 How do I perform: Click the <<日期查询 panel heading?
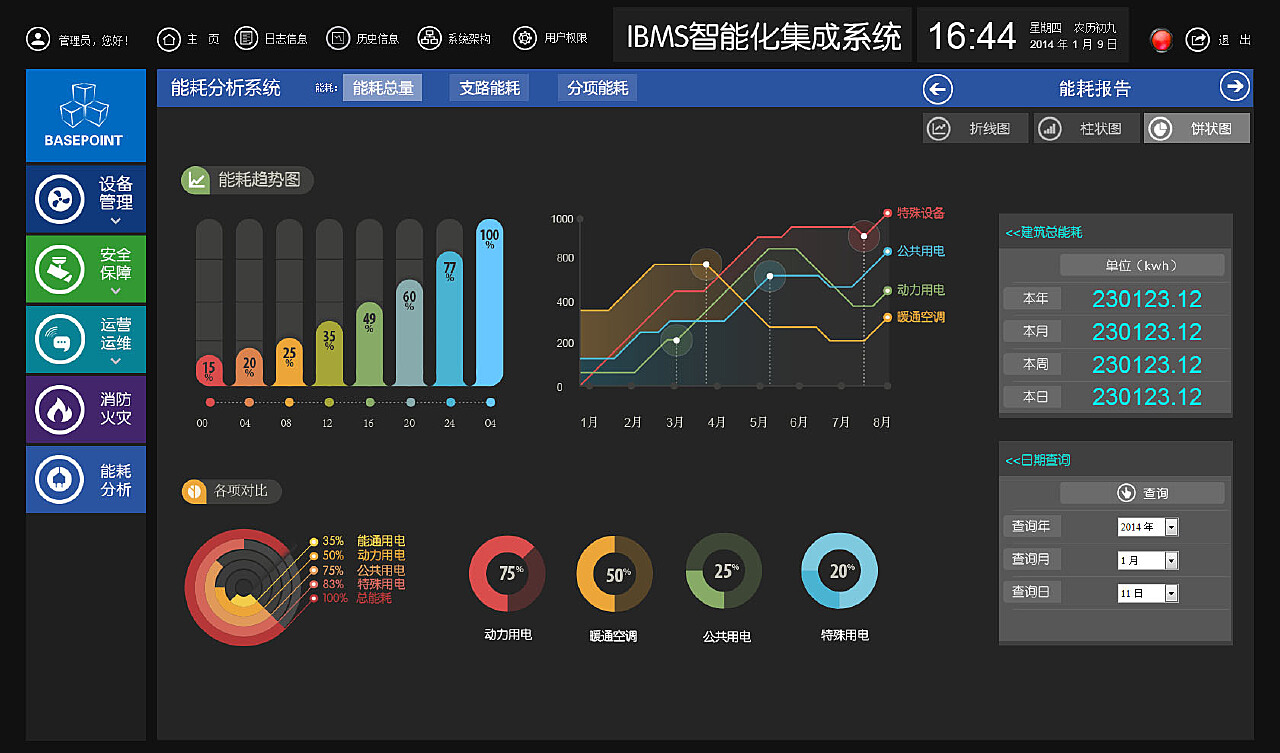point(1037,460)
